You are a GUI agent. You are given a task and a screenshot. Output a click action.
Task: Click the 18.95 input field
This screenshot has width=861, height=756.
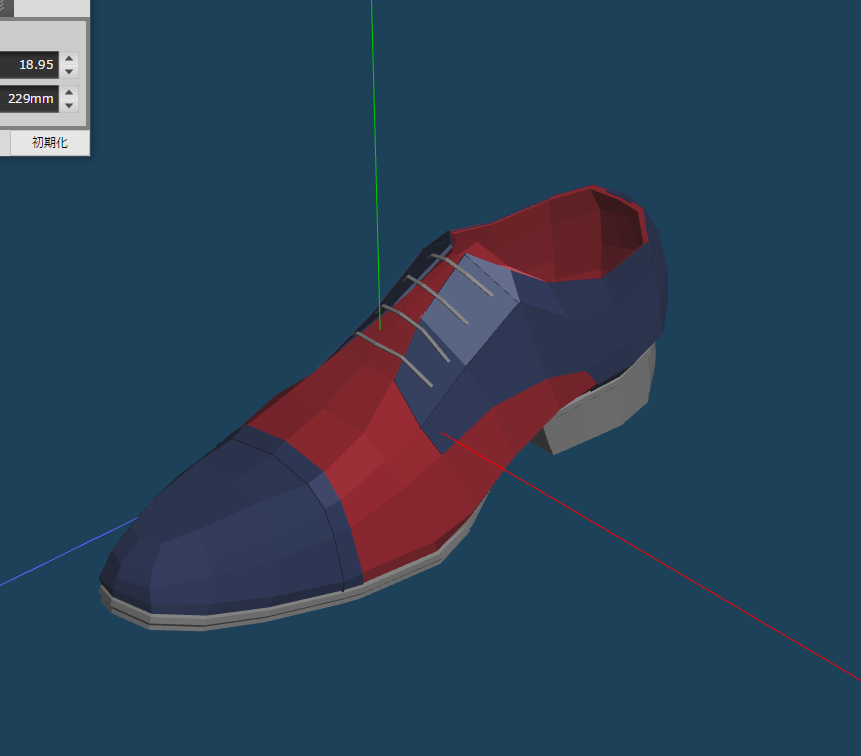pyautogui.click(x=29, y=65)
